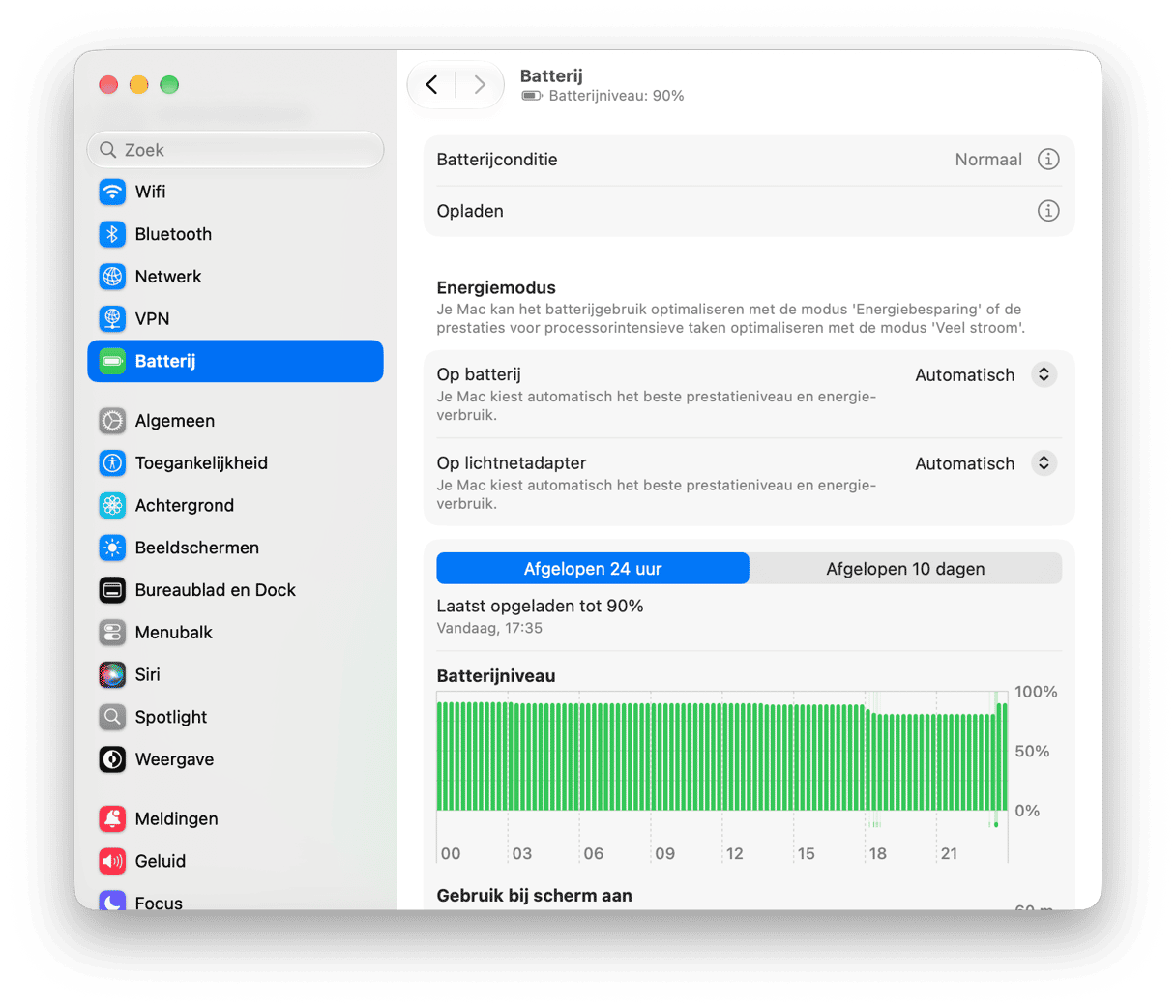Click the magnifier icon in the Zoek field
The width and height of the screenshot is (1176, 1008).
click(108, 150)
